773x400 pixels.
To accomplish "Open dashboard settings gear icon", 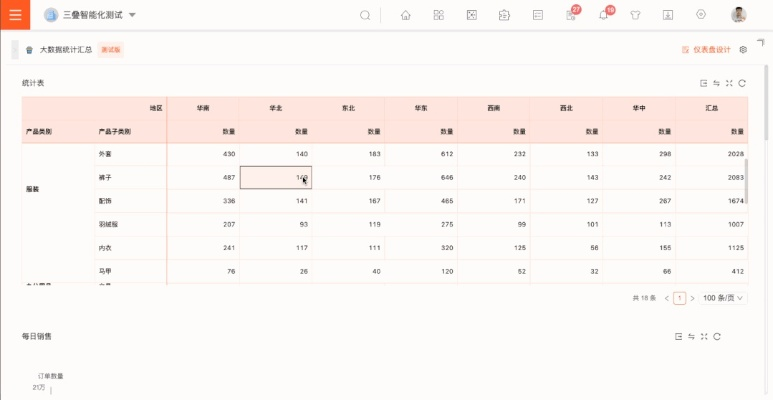I will coord(743,49).
